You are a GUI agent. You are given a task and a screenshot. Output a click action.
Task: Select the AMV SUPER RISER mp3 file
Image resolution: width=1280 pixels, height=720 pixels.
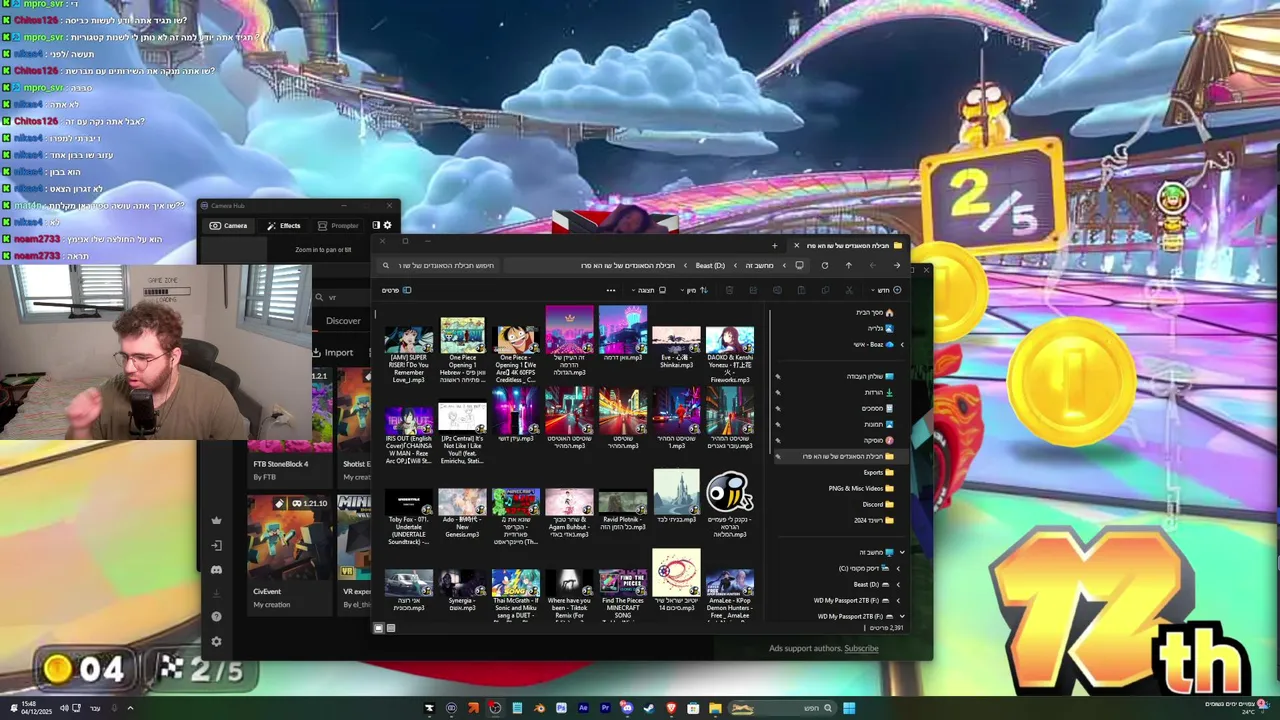tap(409, 355)
